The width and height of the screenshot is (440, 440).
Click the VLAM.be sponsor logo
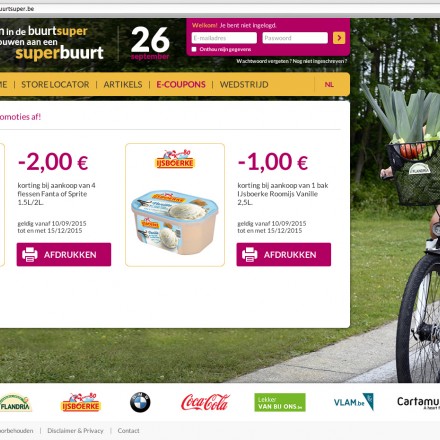point(354,402)
